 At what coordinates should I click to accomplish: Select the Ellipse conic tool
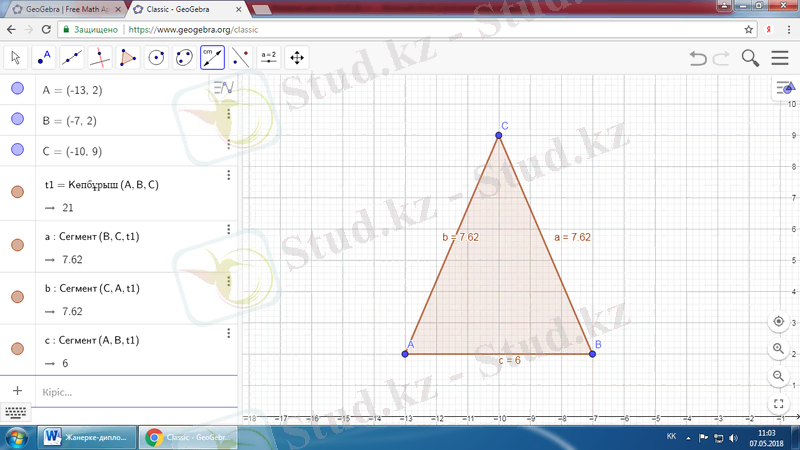point(184,58)
